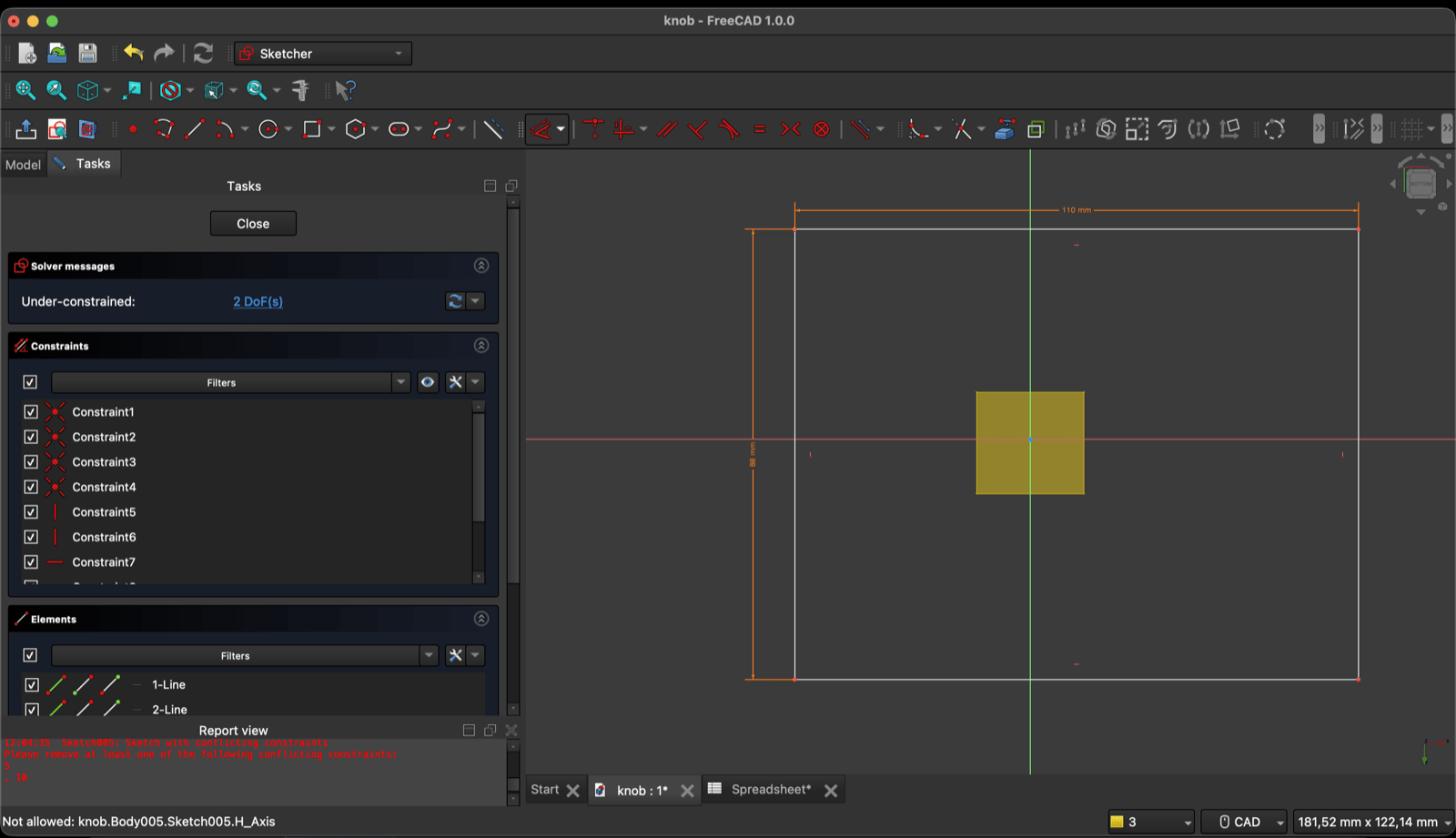Toggle Constraint3 checkbox

[31, 462]
